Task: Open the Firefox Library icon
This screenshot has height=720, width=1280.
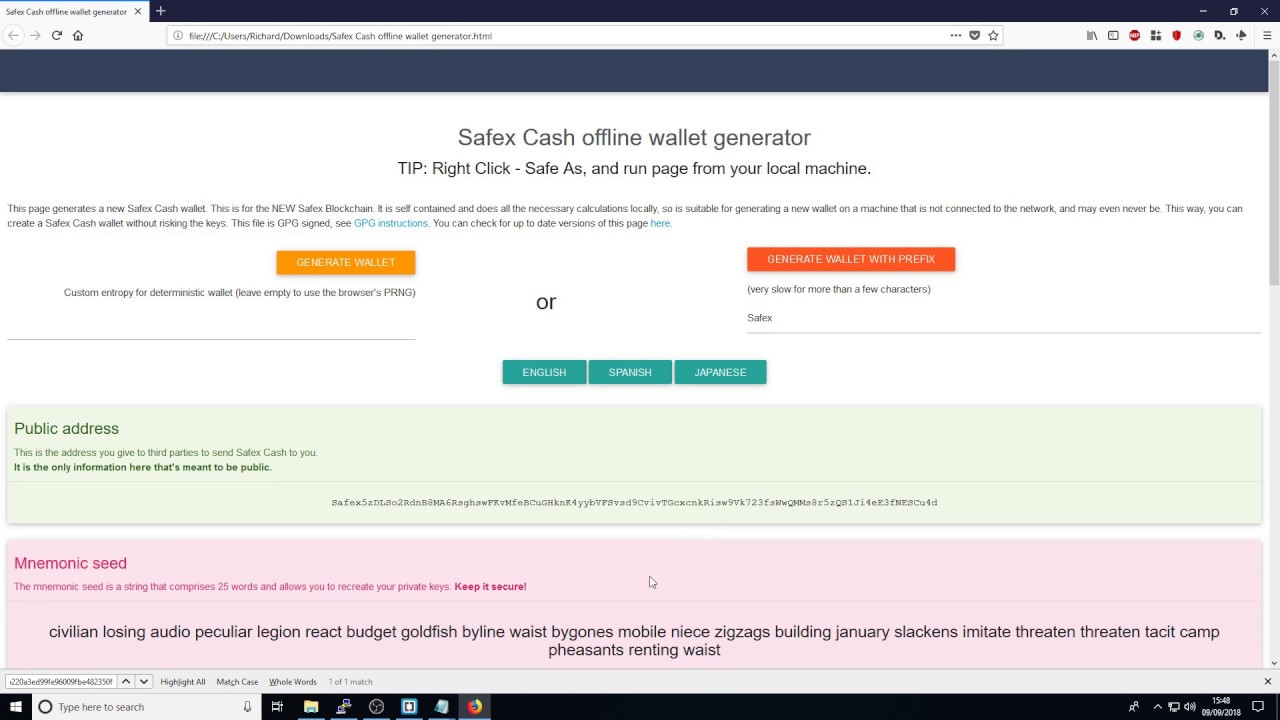Action: (1092, 35)
